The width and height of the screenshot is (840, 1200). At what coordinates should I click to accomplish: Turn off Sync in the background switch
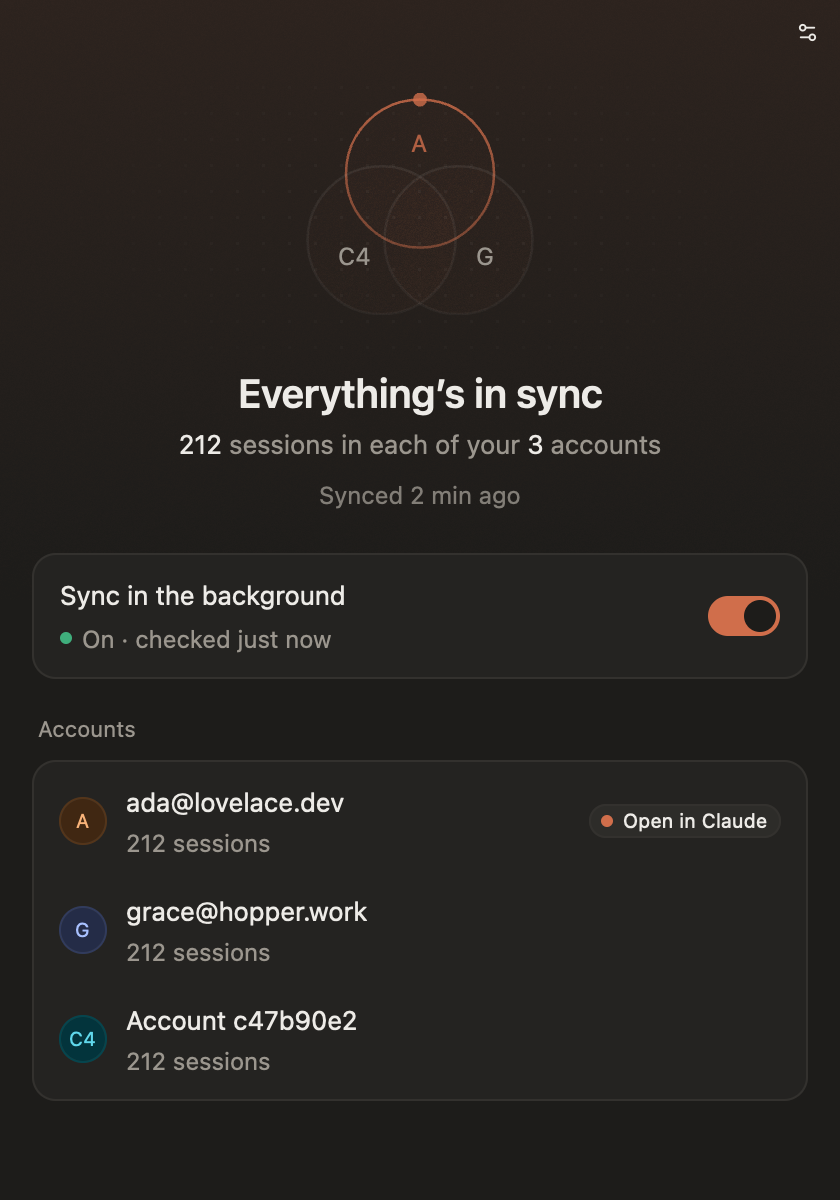click(743, 616)
